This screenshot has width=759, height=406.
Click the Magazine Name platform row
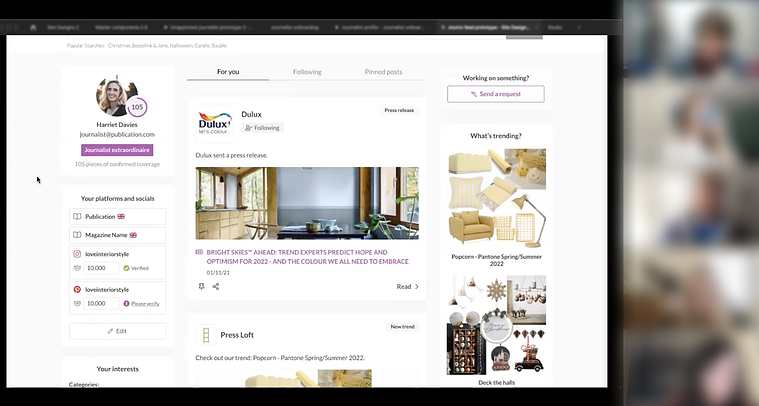[118, 235]
